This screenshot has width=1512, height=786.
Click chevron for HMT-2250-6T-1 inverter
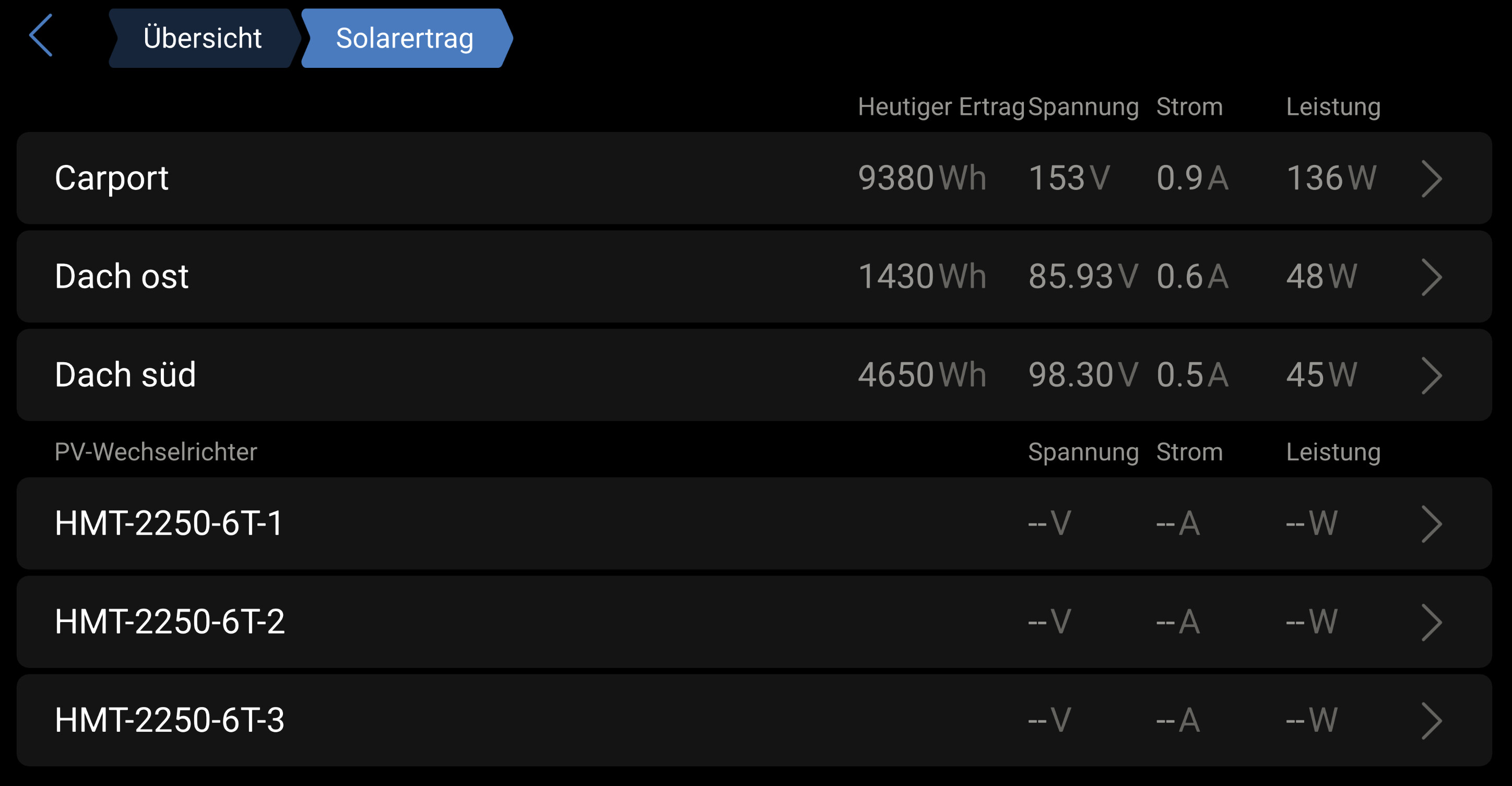(1431, 524)
